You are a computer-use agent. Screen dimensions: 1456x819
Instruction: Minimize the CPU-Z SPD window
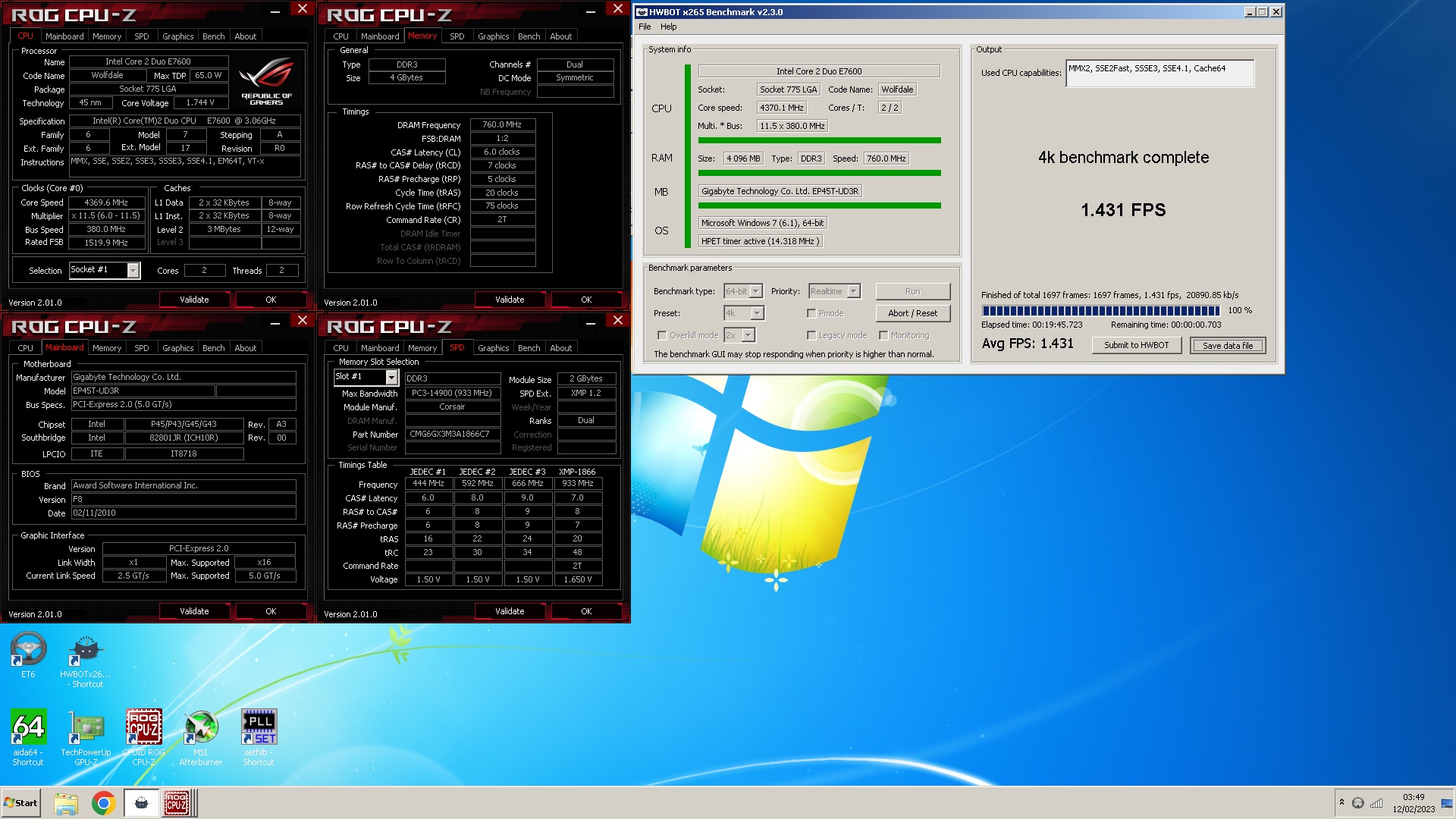[x=590, y=323]
